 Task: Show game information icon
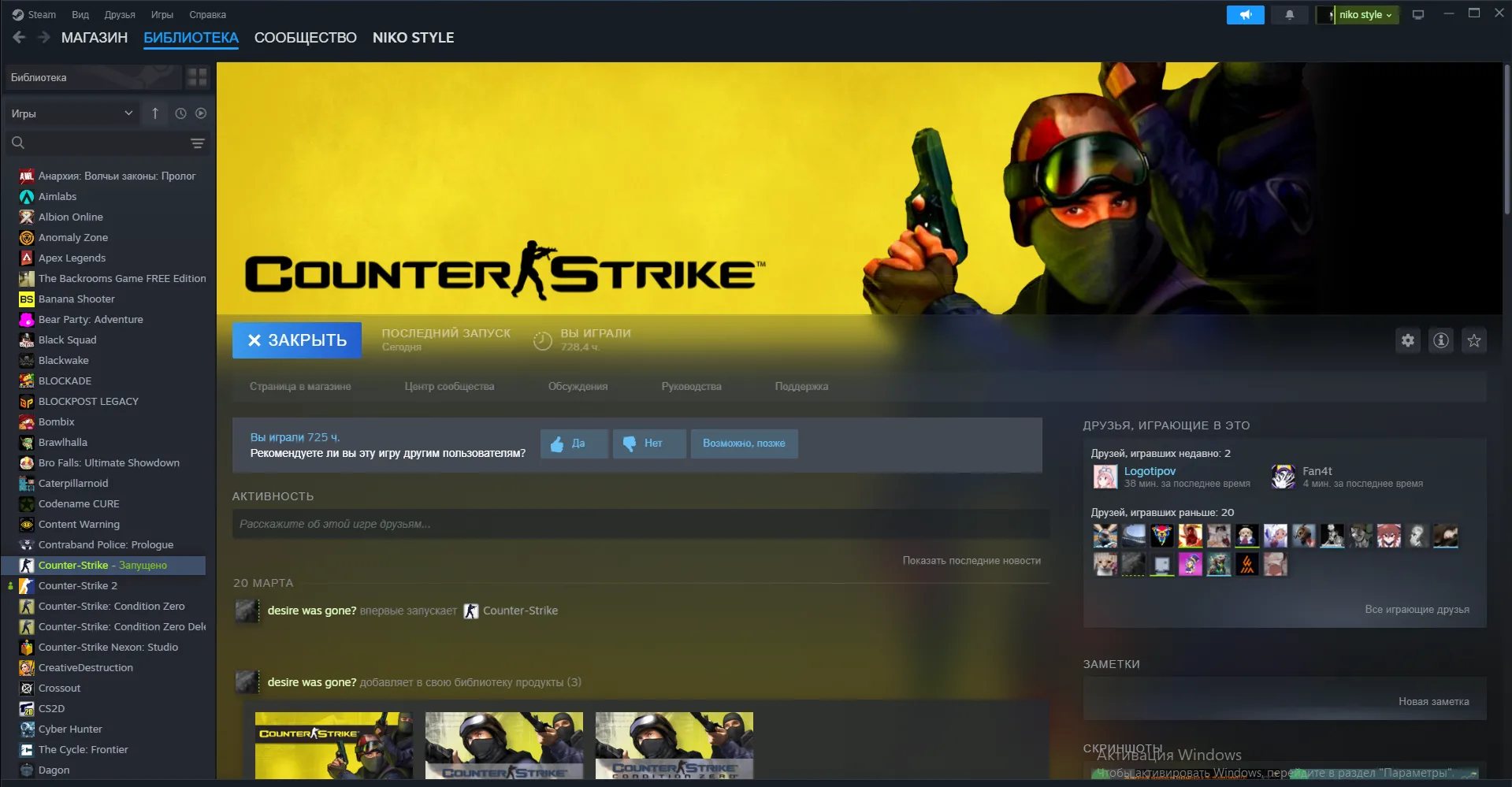[x=1440, y=340]
